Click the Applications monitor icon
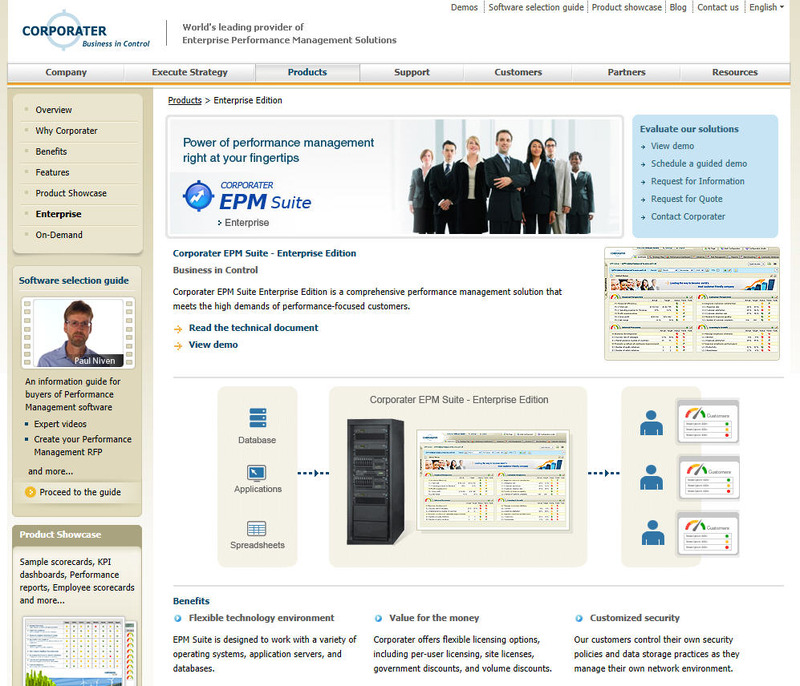This screenshot has width=800, height=686. (x=257, y=472)
